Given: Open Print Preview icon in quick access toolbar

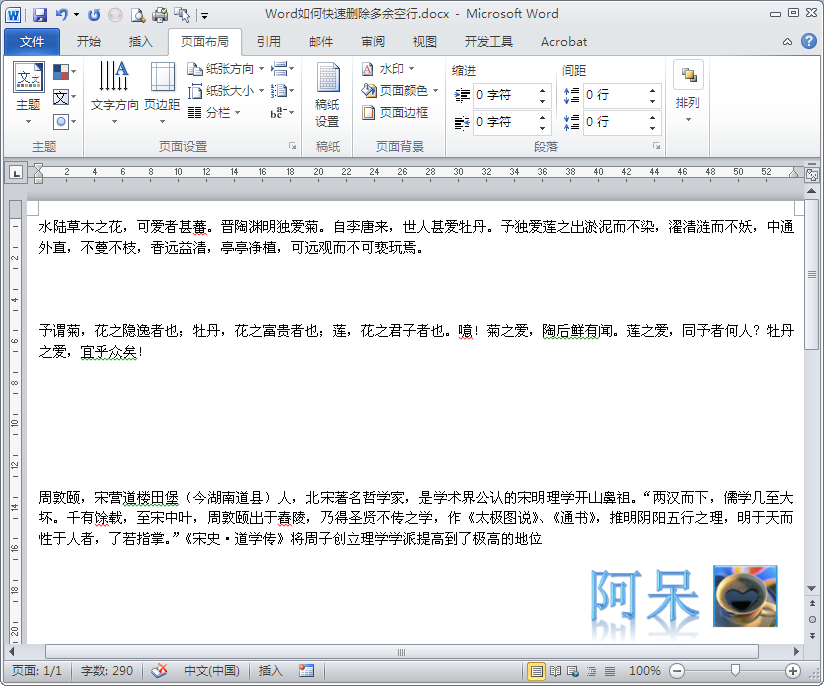Looking at the screenshot, I should pos(138,15).
